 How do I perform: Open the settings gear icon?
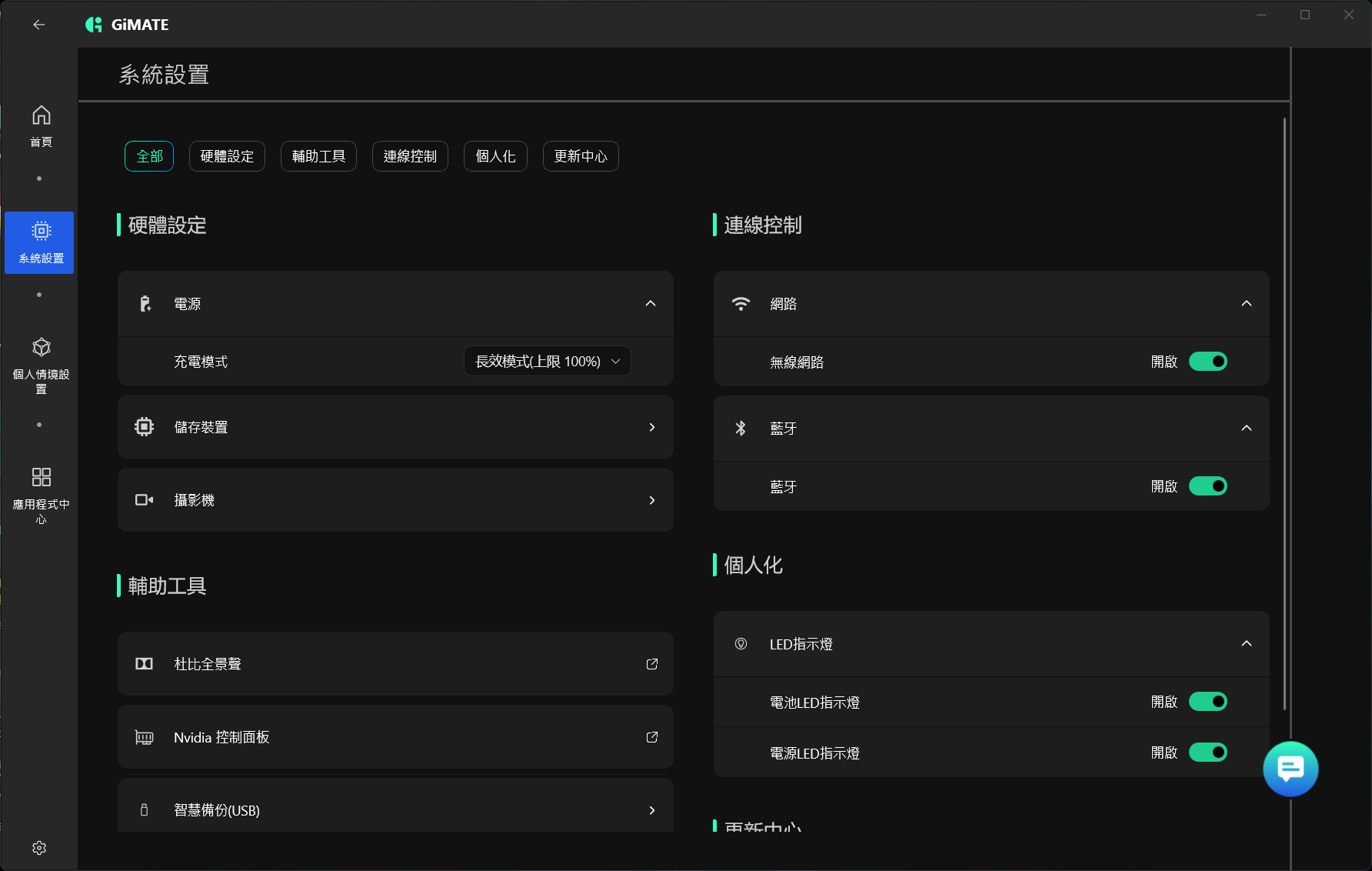coord(39,848)
